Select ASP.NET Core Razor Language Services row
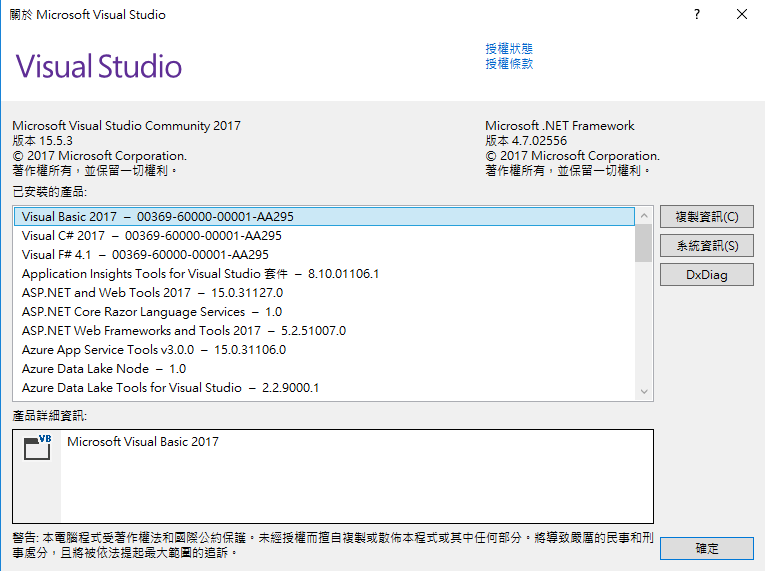This screenshot has width=765, height=571. 324,312
